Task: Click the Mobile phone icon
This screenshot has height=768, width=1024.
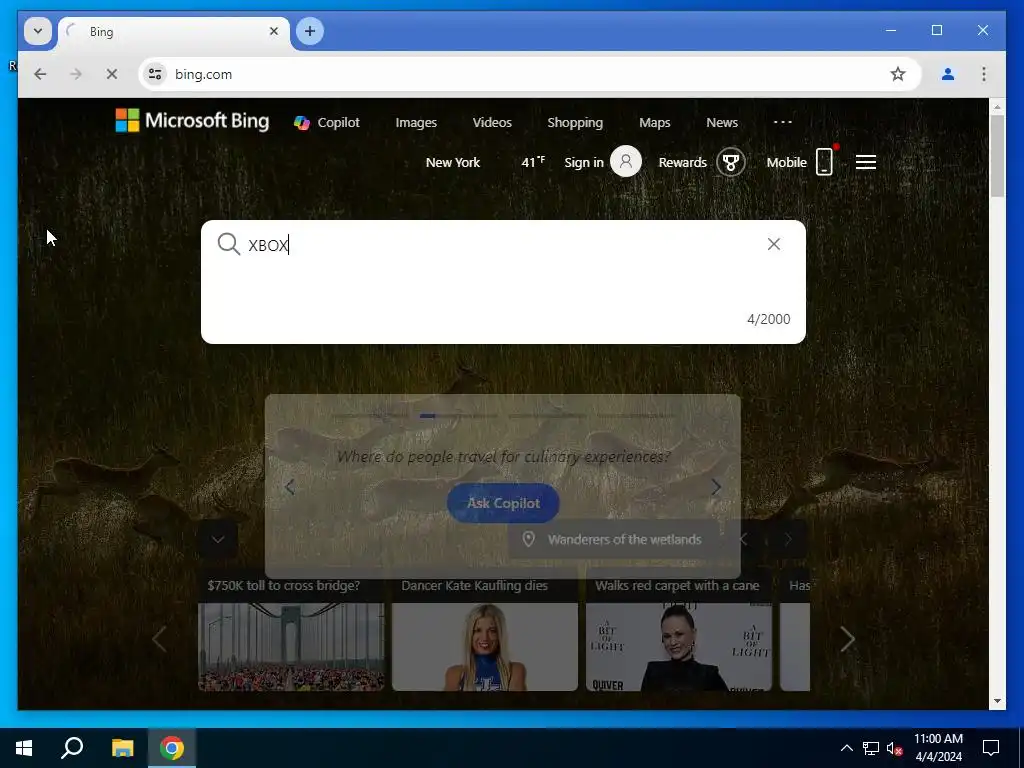Action: 824,161
